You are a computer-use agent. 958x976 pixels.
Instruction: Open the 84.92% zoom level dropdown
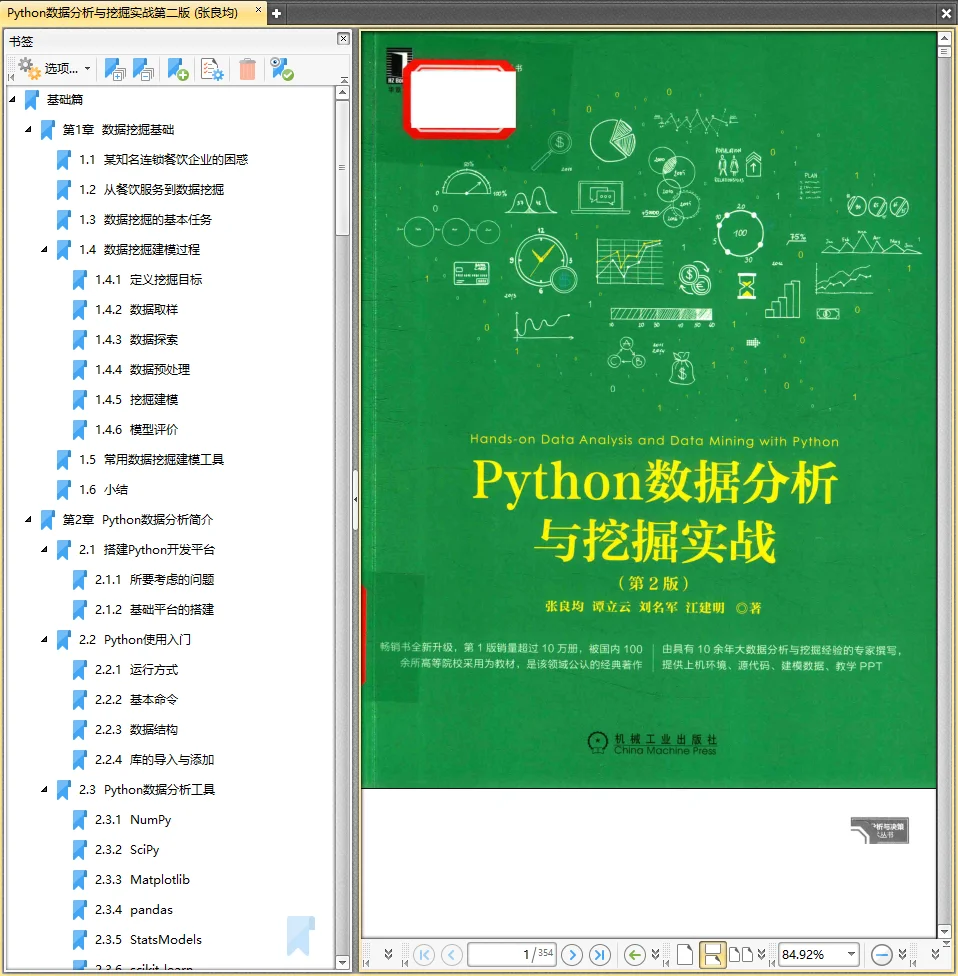click(x=851, y=954)
